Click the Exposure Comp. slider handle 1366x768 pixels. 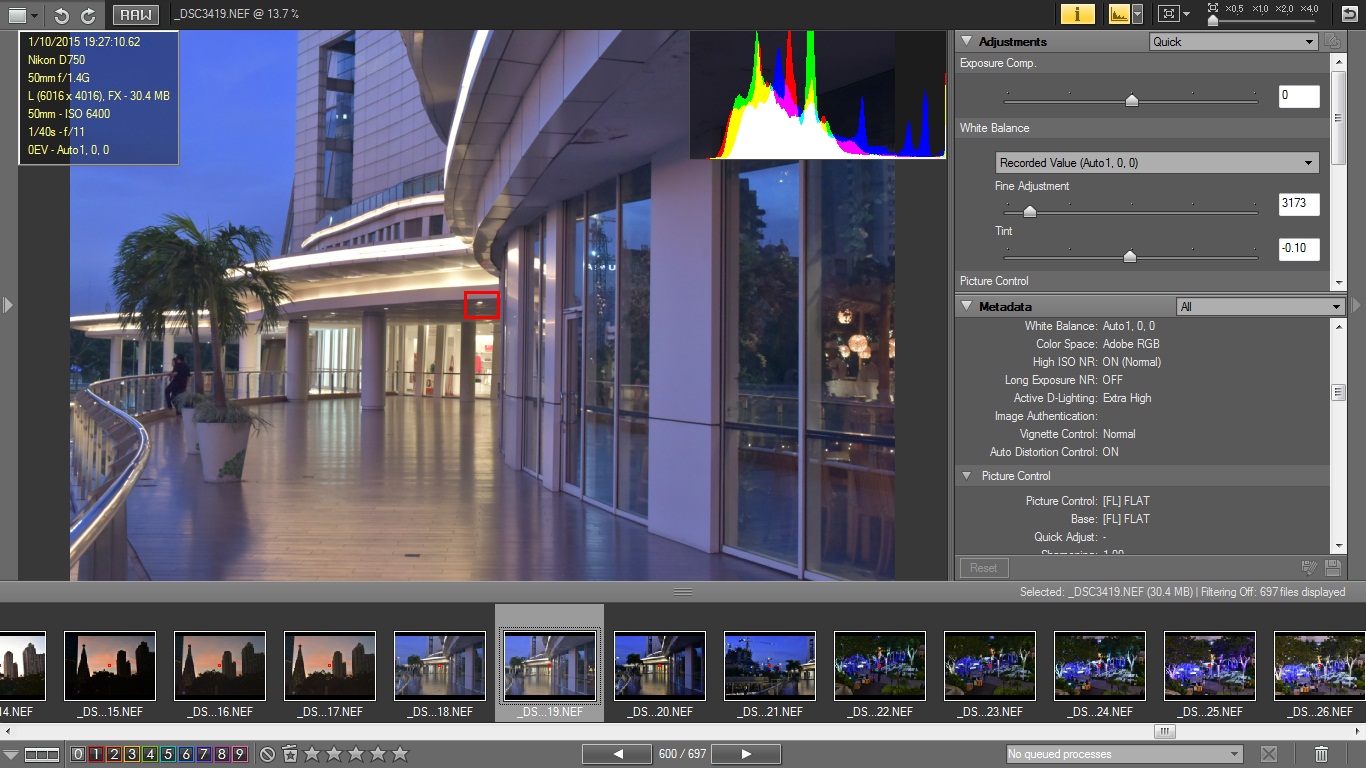(x=1131, y=100)
